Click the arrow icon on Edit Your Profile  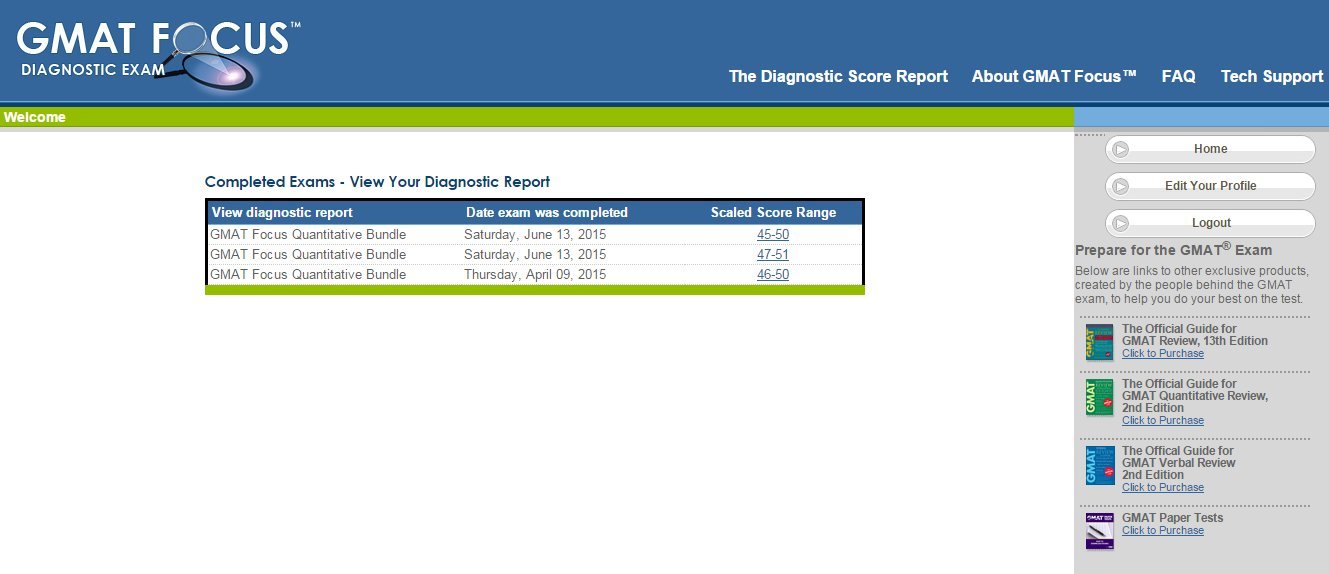tap(1121, 186)
